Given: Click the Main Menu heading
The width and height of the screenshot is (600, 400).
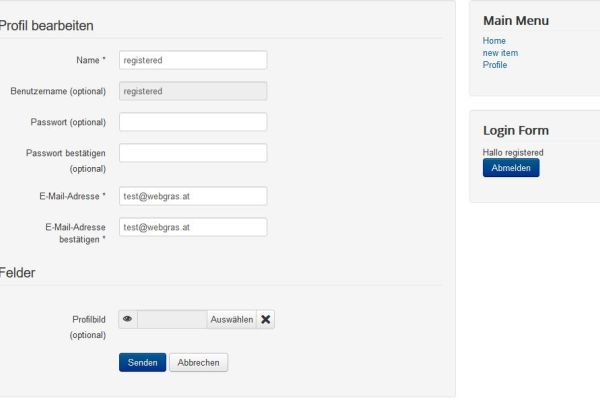Looking at the screenshot, I should point(516,21).
